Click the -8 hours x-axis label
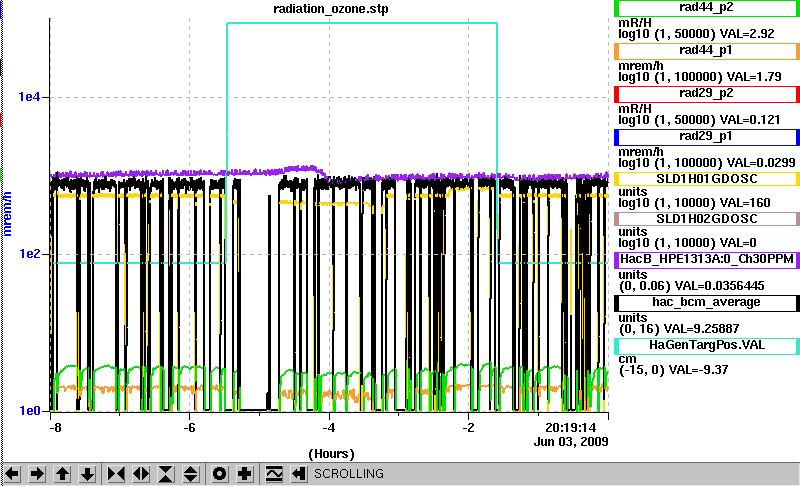 (x=55, y=427)
